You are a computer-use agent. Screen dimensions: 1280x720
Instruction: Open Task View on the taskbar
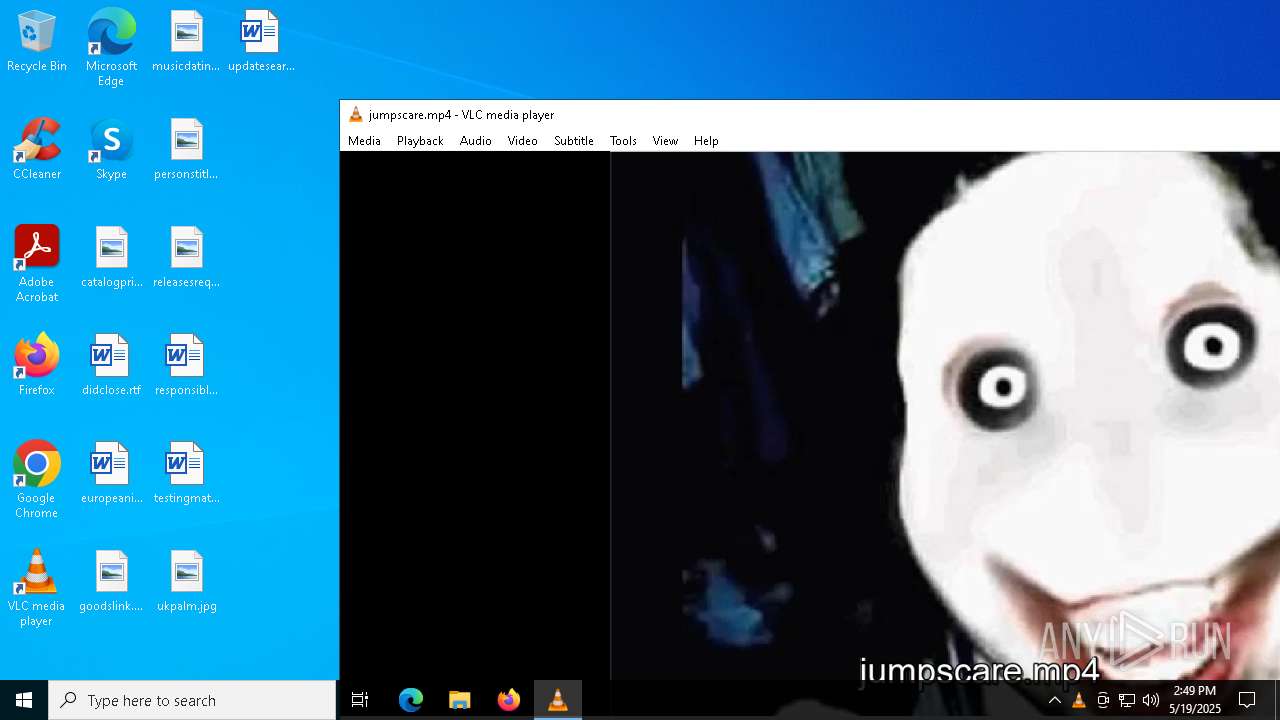[x=360, y=700]
